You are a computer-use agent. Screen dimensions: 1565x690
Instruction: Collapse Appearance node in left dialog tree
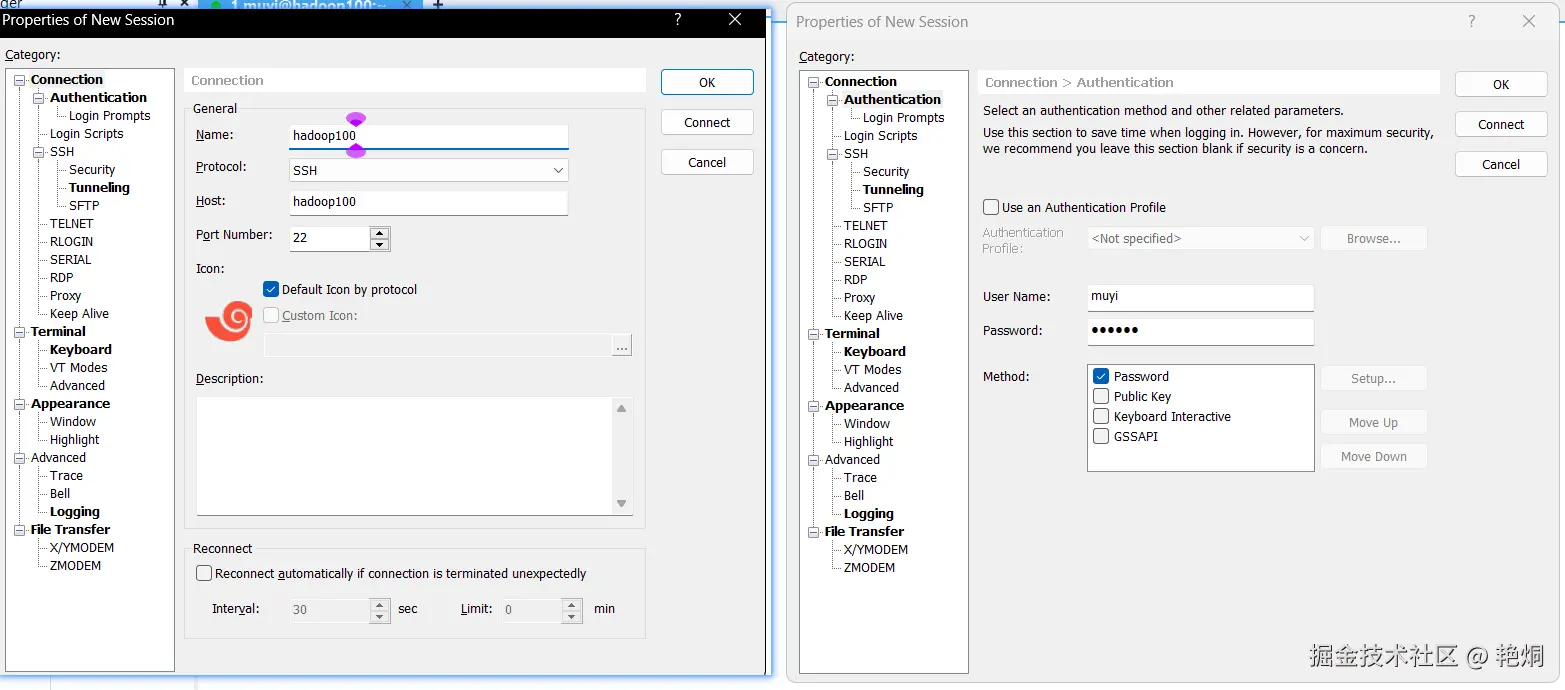[x=20, y=404]
